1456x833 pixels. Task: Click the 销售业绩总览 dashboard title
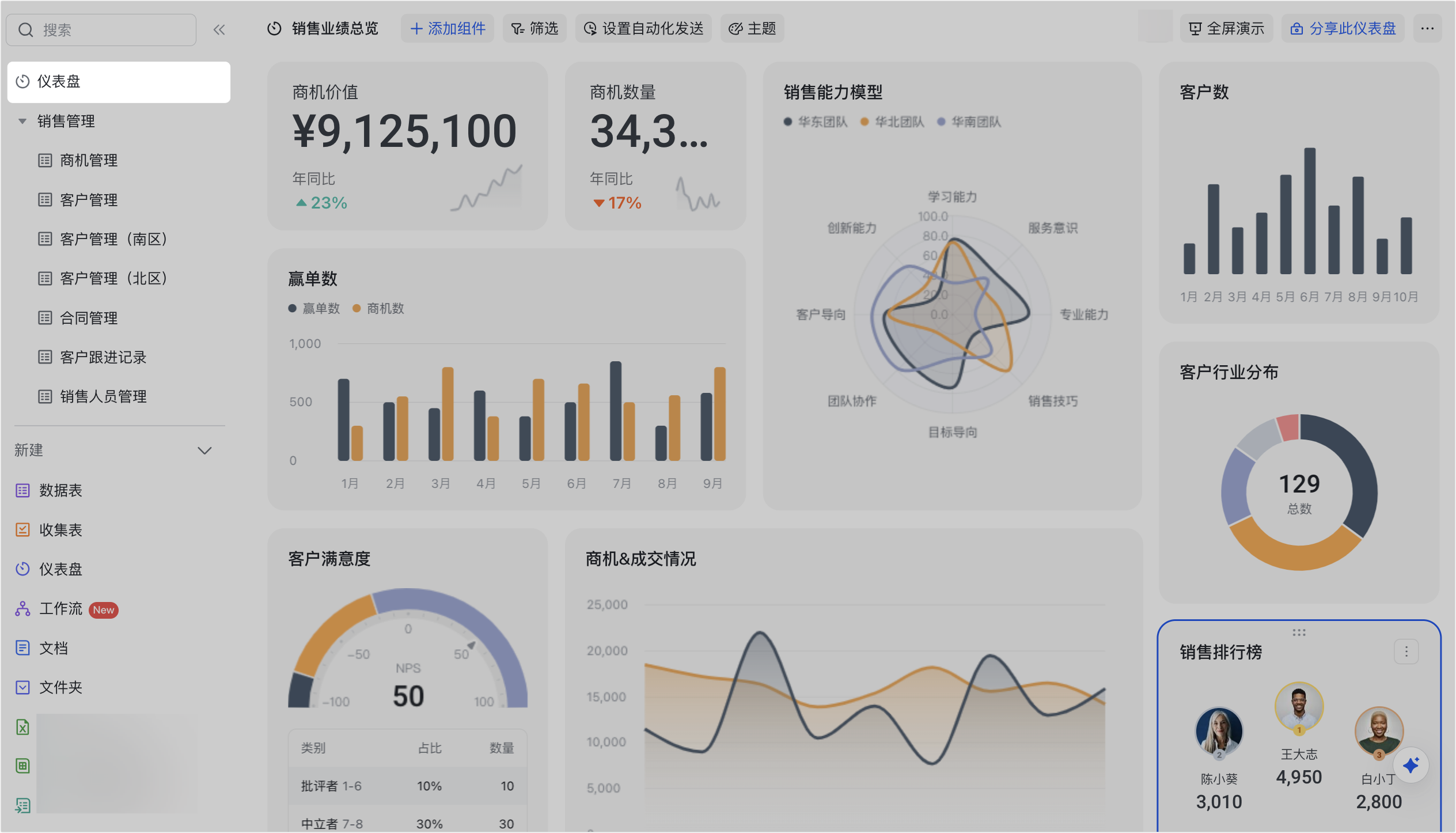[x=335, y=29]
